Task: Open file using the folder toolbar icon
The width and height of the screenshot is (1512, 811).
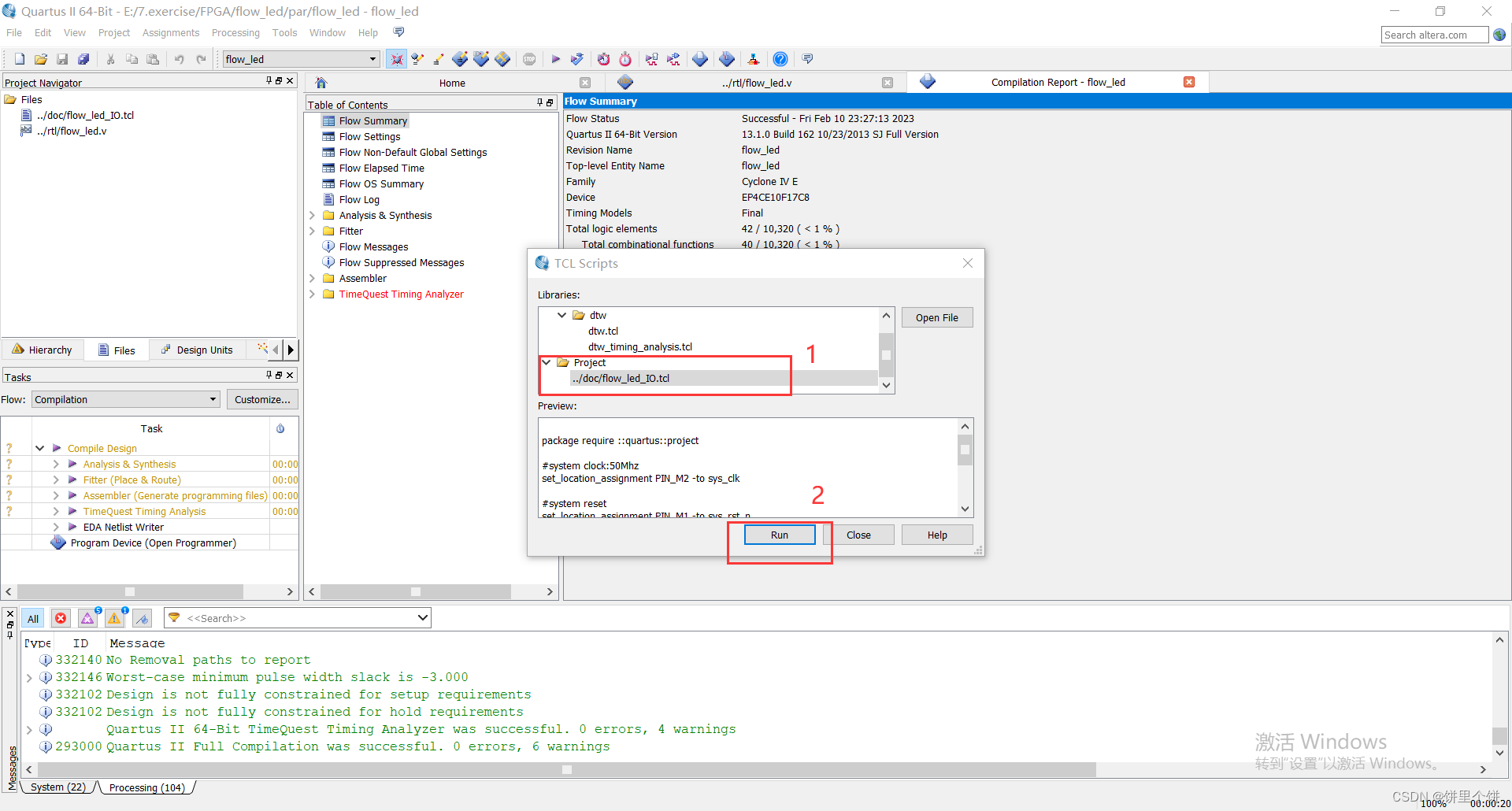Action: (x=41, y=59)
